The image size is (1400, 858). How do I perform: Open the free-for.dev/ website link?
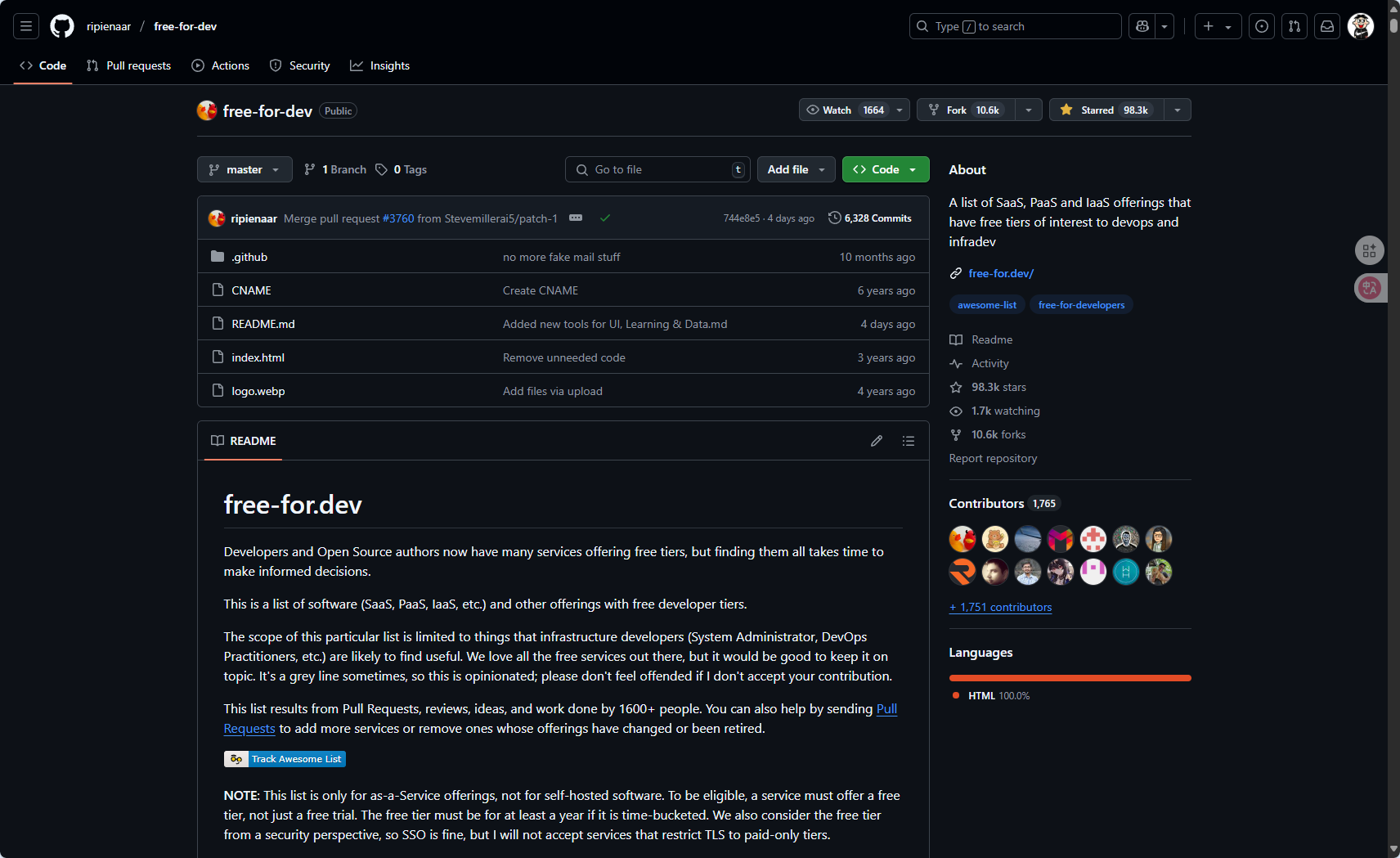click(x=1001, y=273)
